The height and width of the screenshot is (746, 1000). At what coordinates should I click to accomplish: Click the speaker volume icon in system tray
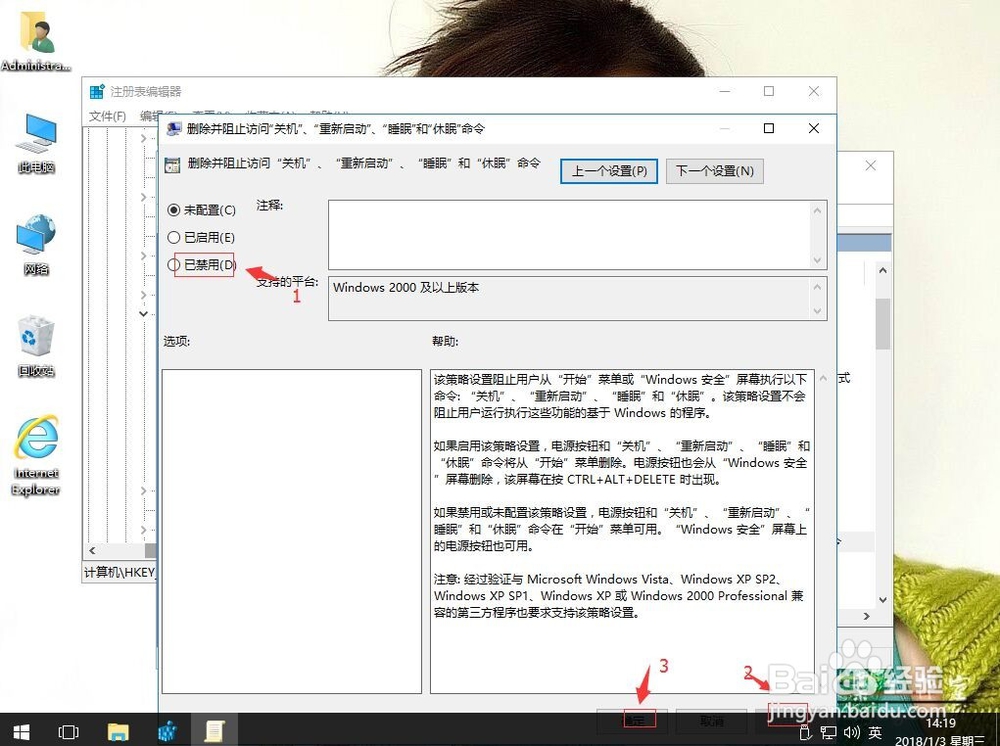pyautogui.click(x=851, y=732)
